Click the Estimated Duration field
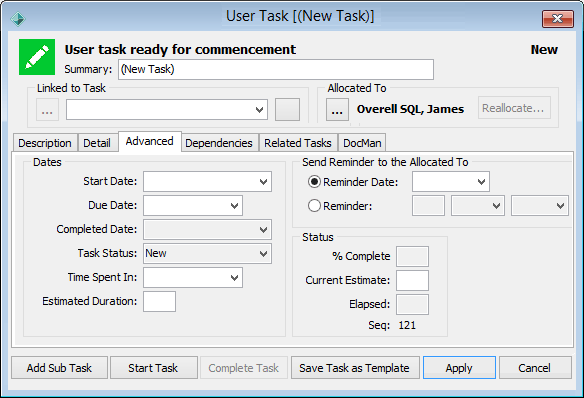The image size is (584, 398). point(159,302)
